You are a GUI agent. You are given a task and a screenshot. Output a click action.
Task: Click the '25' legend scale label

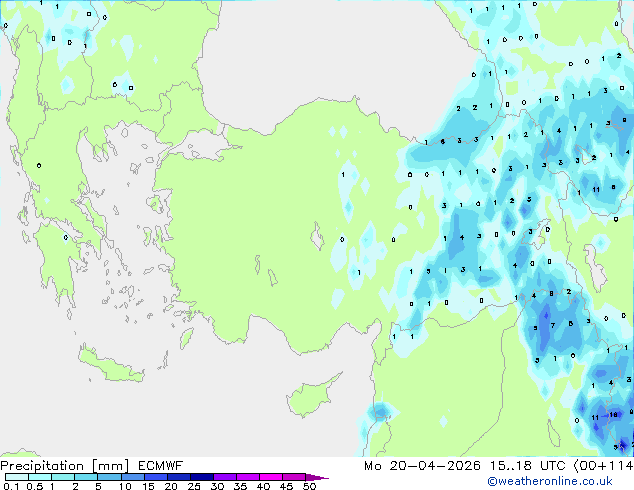tap(194, 486)
